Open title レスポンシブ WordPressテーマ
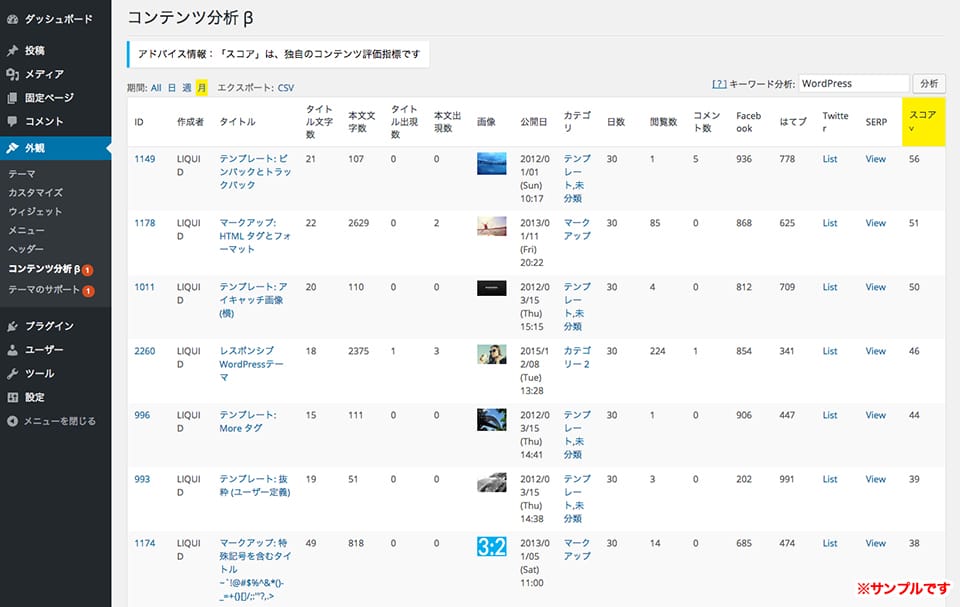 pos(252,364)
